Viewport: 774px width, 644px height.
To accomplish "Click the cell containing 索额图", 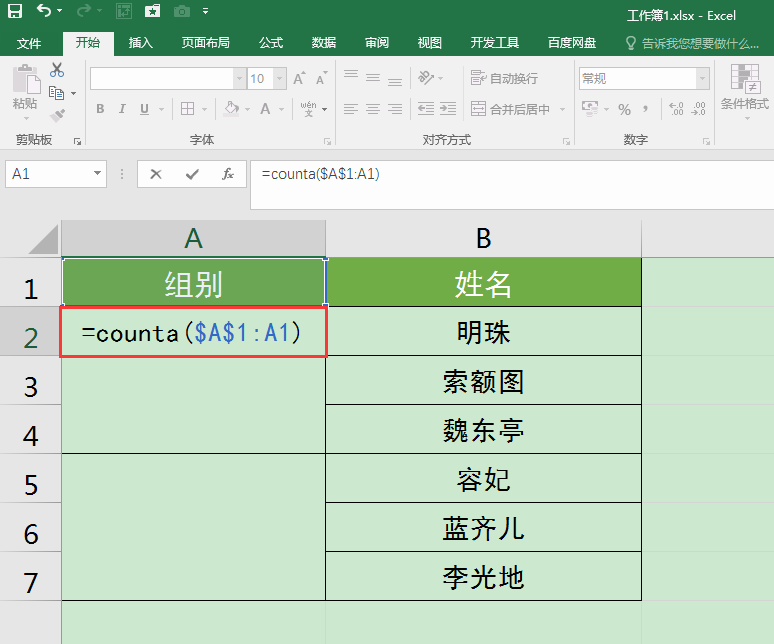I will (483, 380).
